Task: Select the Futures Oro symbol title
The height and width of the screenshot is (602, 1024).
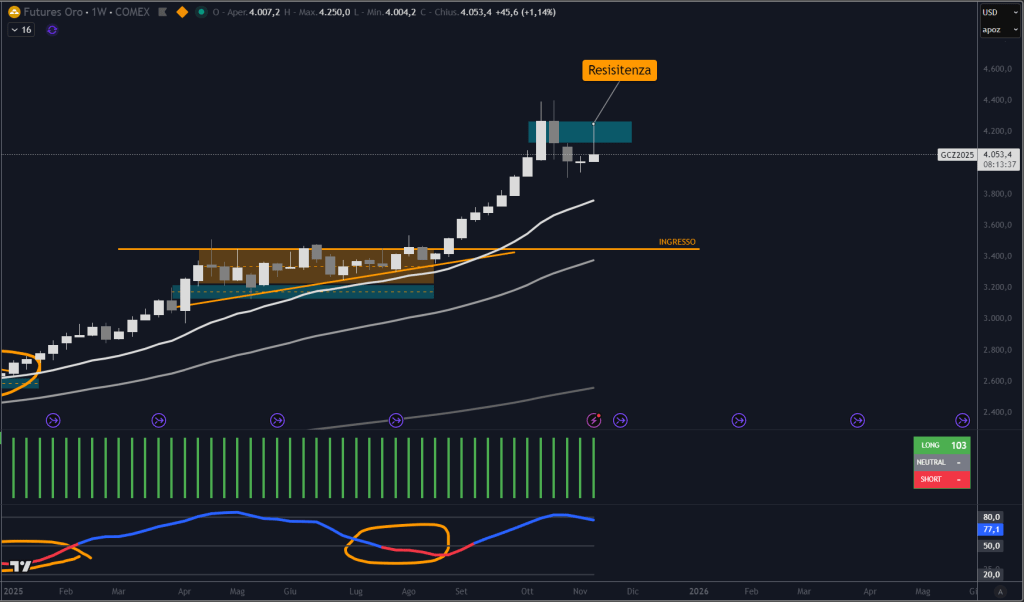Action: (x=55, y=12)
